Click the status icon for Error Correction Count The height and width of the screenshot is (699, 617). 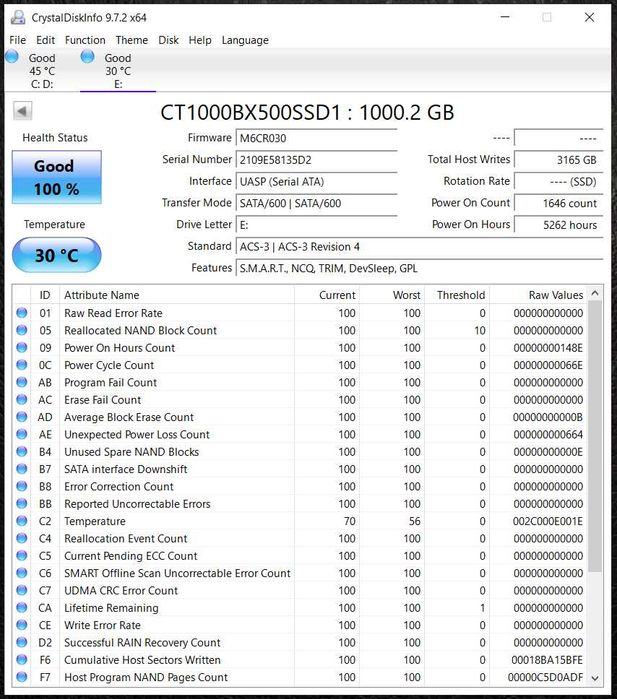point(21,486)
